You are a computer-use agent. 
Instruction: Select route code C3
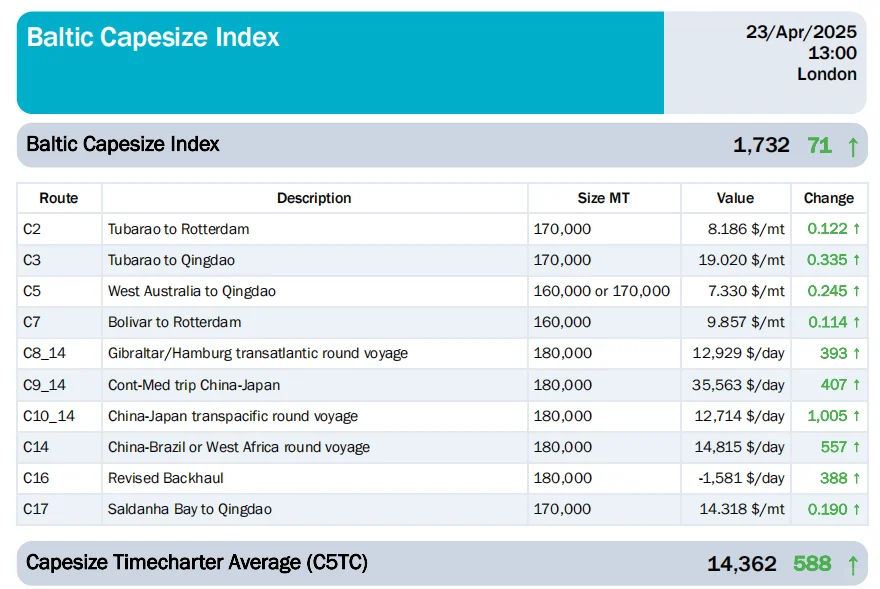(x=32, y=260)
